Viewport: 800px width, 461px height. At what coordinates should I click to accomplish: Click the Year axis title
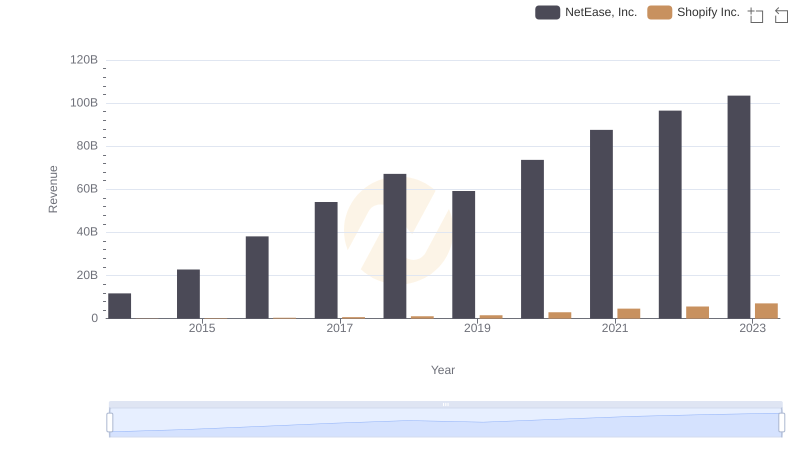pos(443,370)
